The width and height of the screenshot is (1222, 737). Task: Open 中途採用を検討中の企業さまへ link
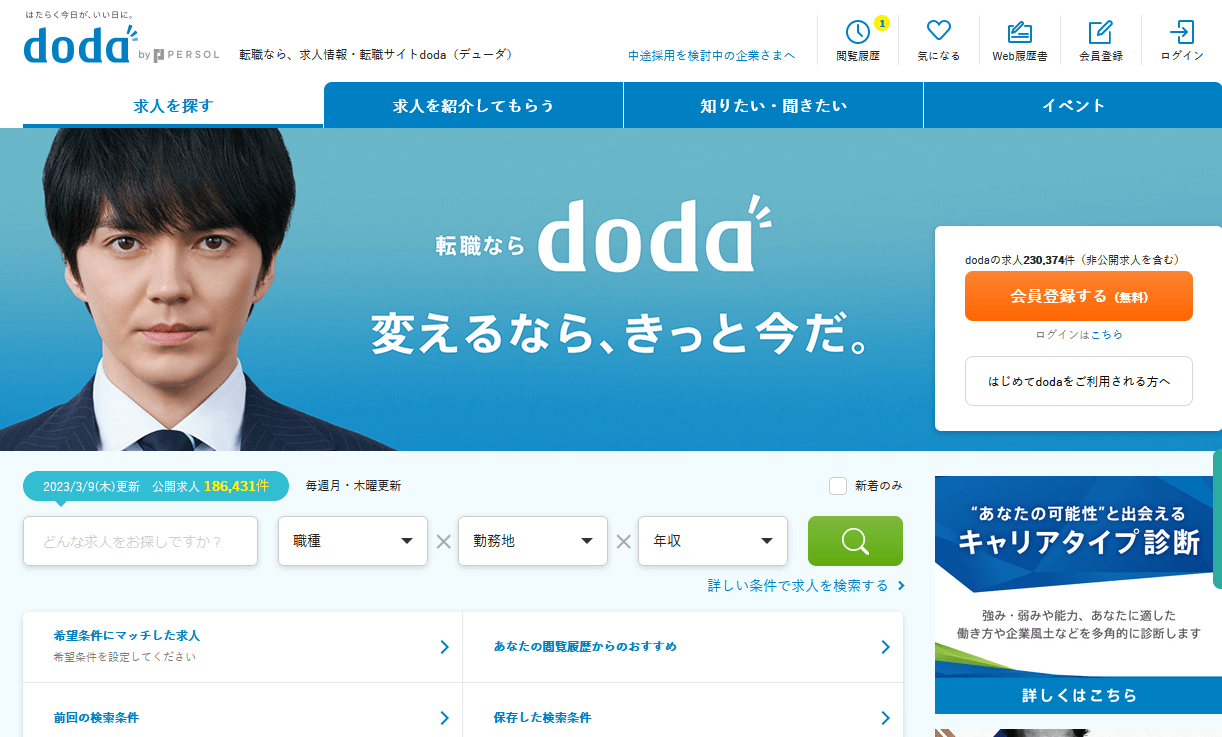point(712,56)
